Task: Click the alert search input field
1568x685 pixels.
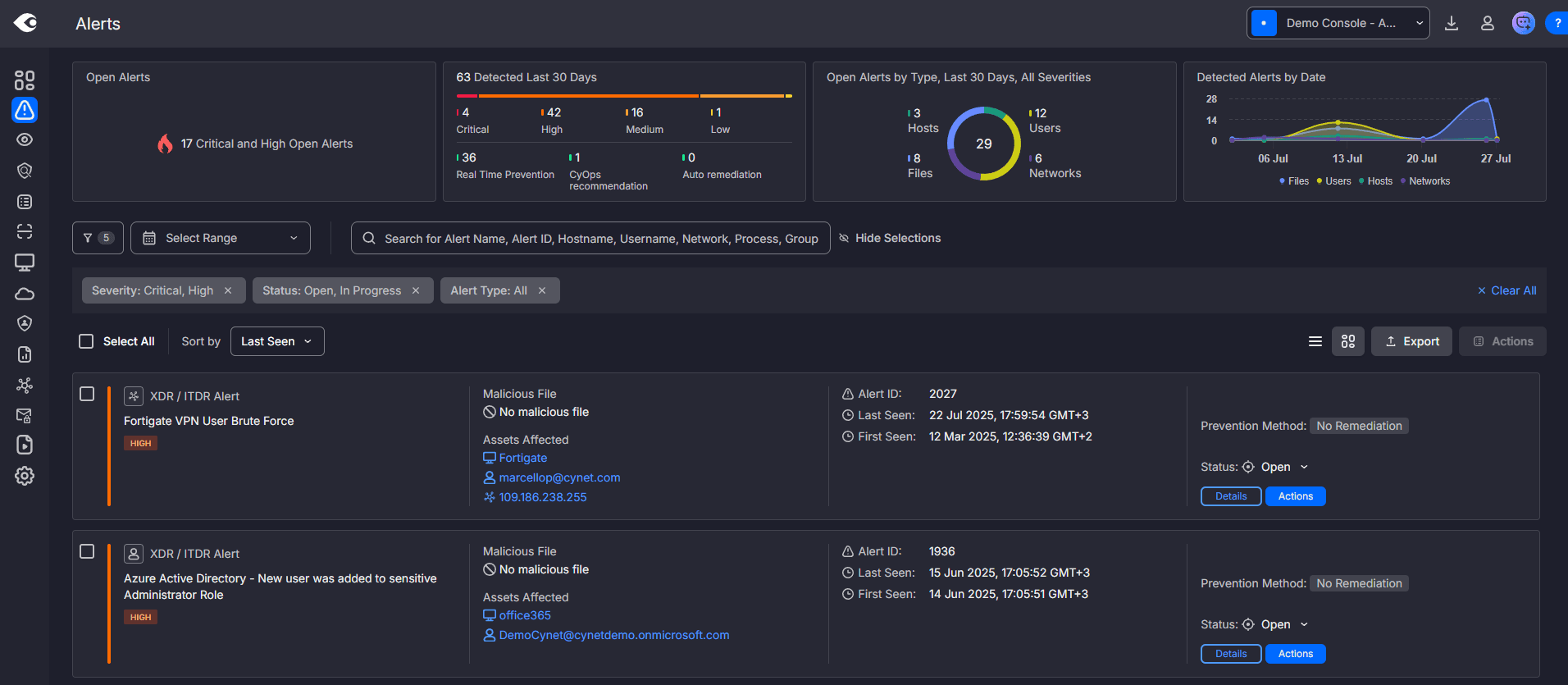Action: point(590,238)
